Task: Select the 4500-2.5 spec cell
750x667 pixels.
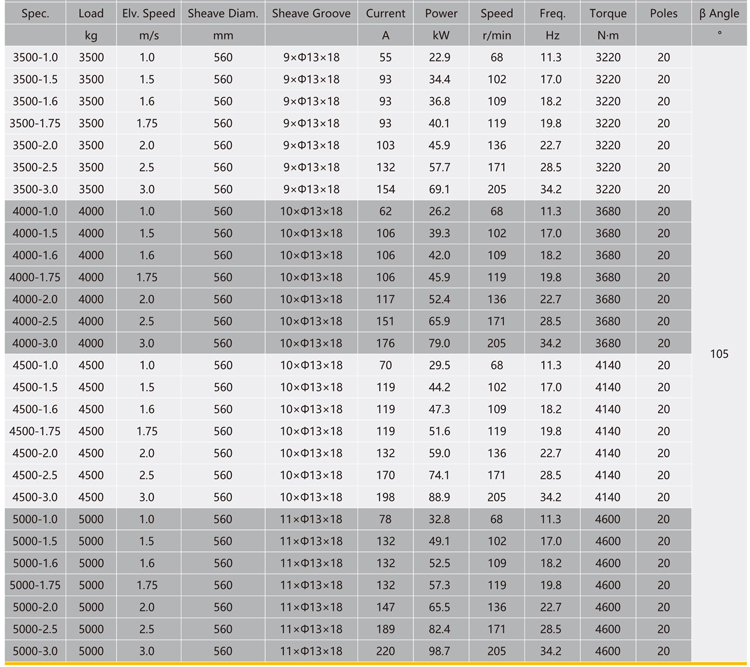Action: 34,475
